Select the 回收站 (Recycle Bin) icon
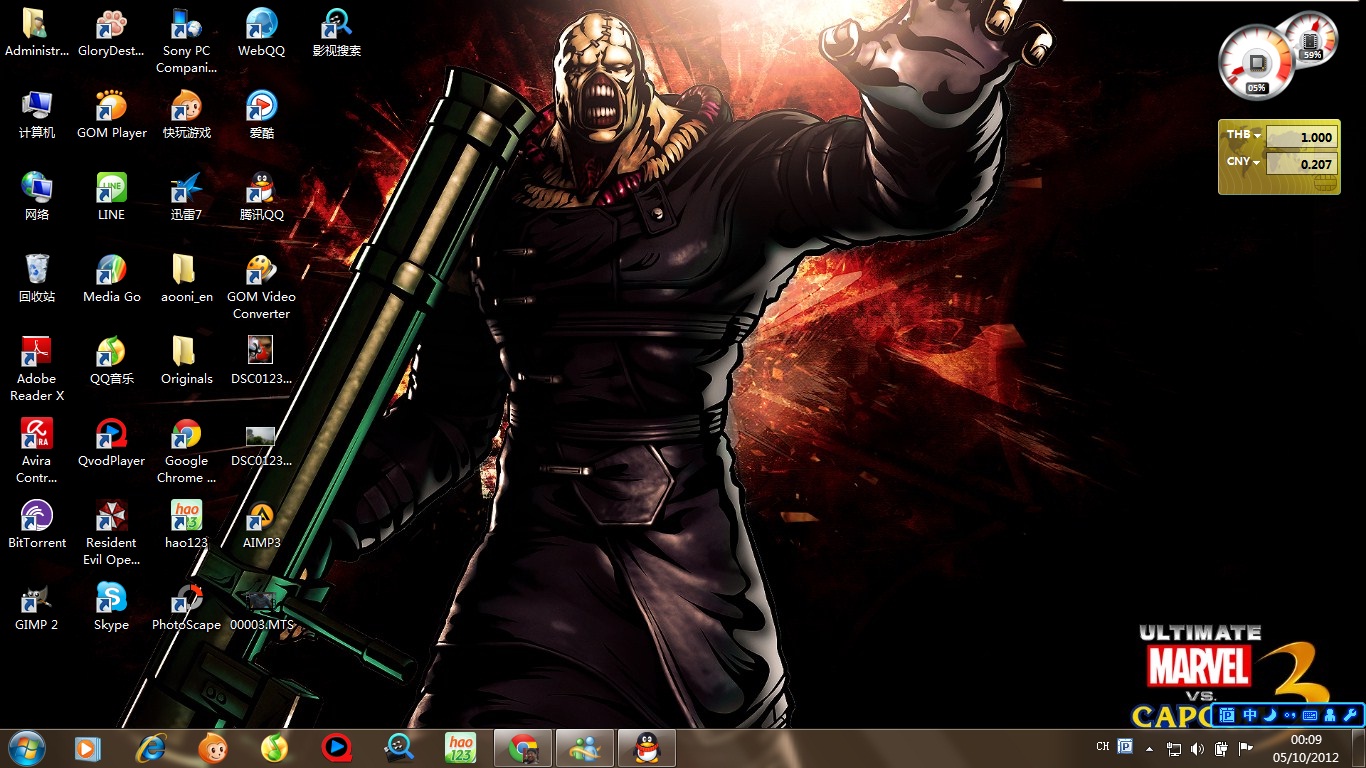This screenshot has height=768, width=1366. click(37, 279)
